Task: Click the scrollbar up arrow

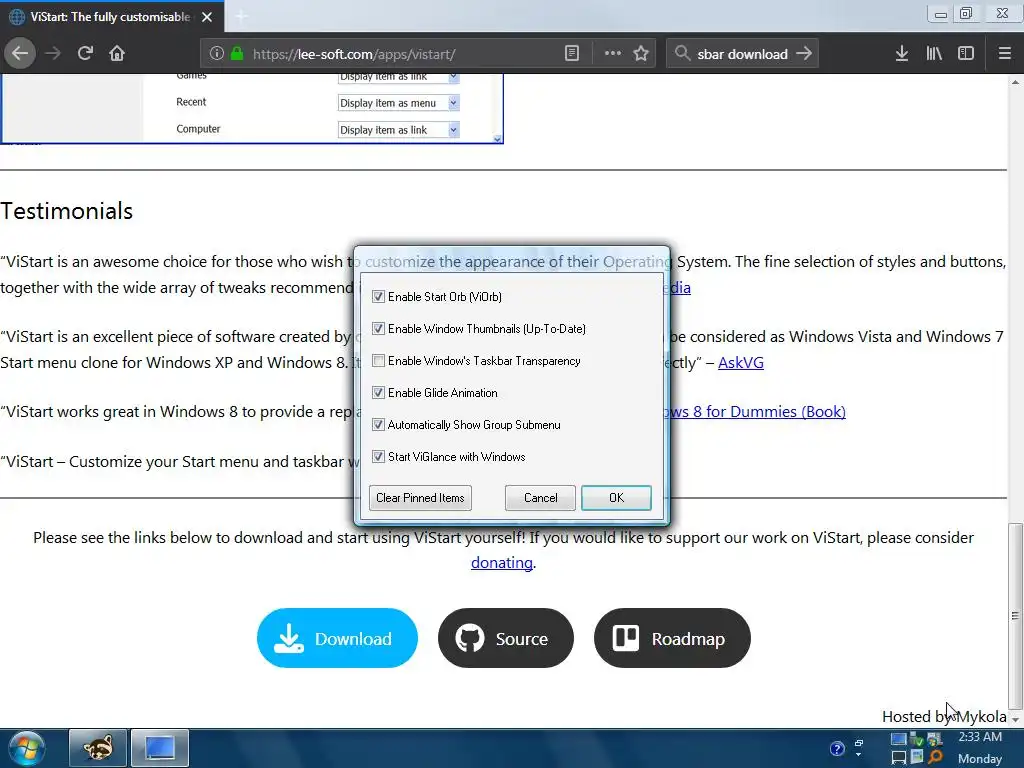Action: [x=1015, y=82]
